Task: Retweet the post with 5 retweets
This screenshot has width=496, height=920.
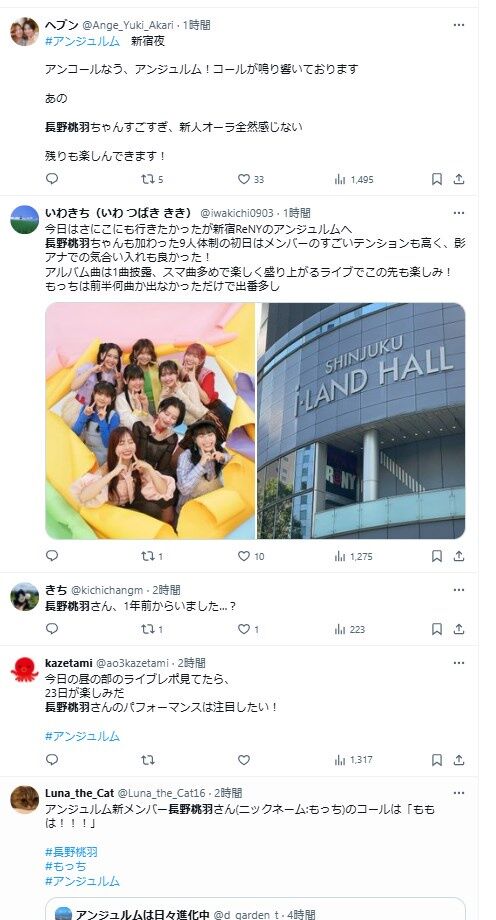Action: (x=151, y=179)
